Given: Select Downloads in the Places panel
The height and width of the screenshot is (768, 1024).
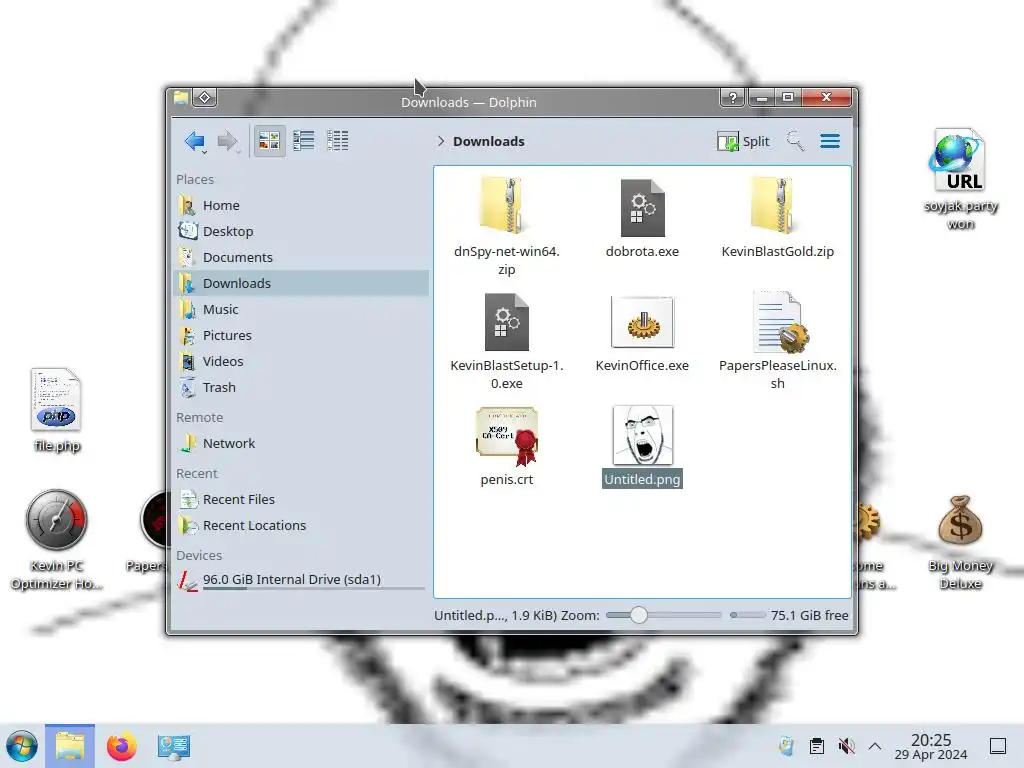Looking at the screenshot, I should coord(302,283).
